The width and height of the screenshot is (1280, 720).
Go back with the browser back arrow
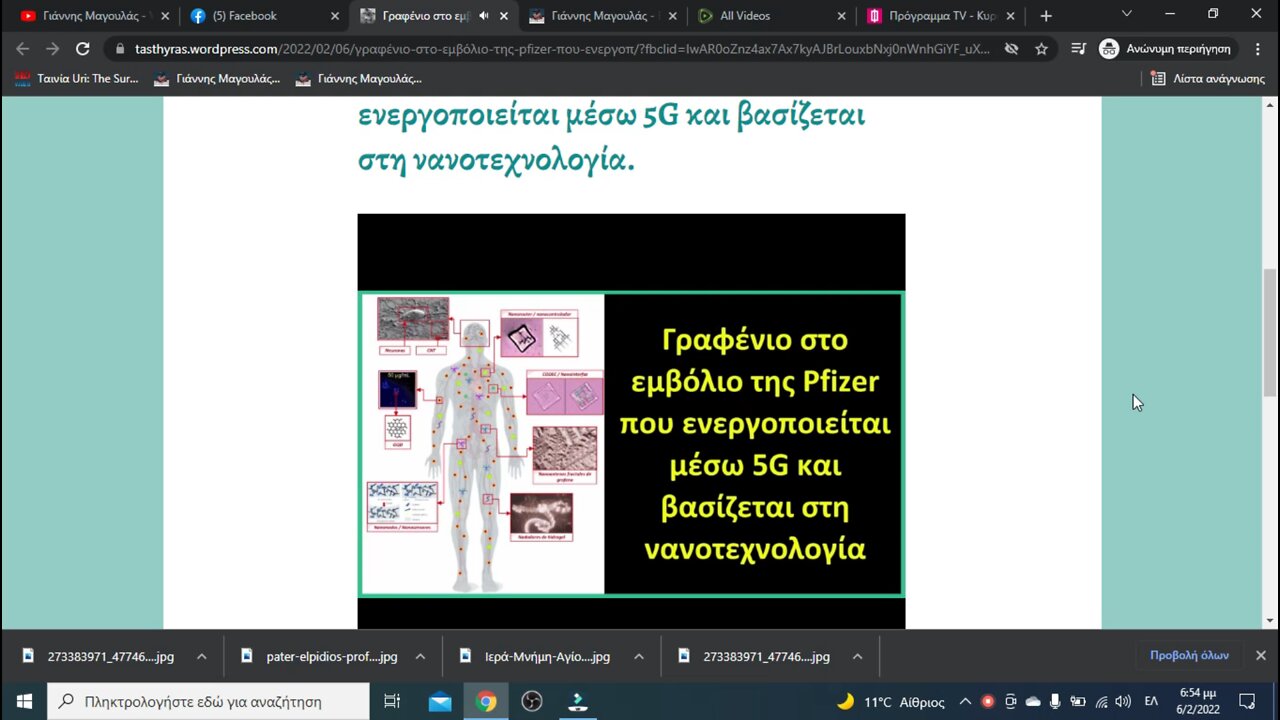click(23, 48)
